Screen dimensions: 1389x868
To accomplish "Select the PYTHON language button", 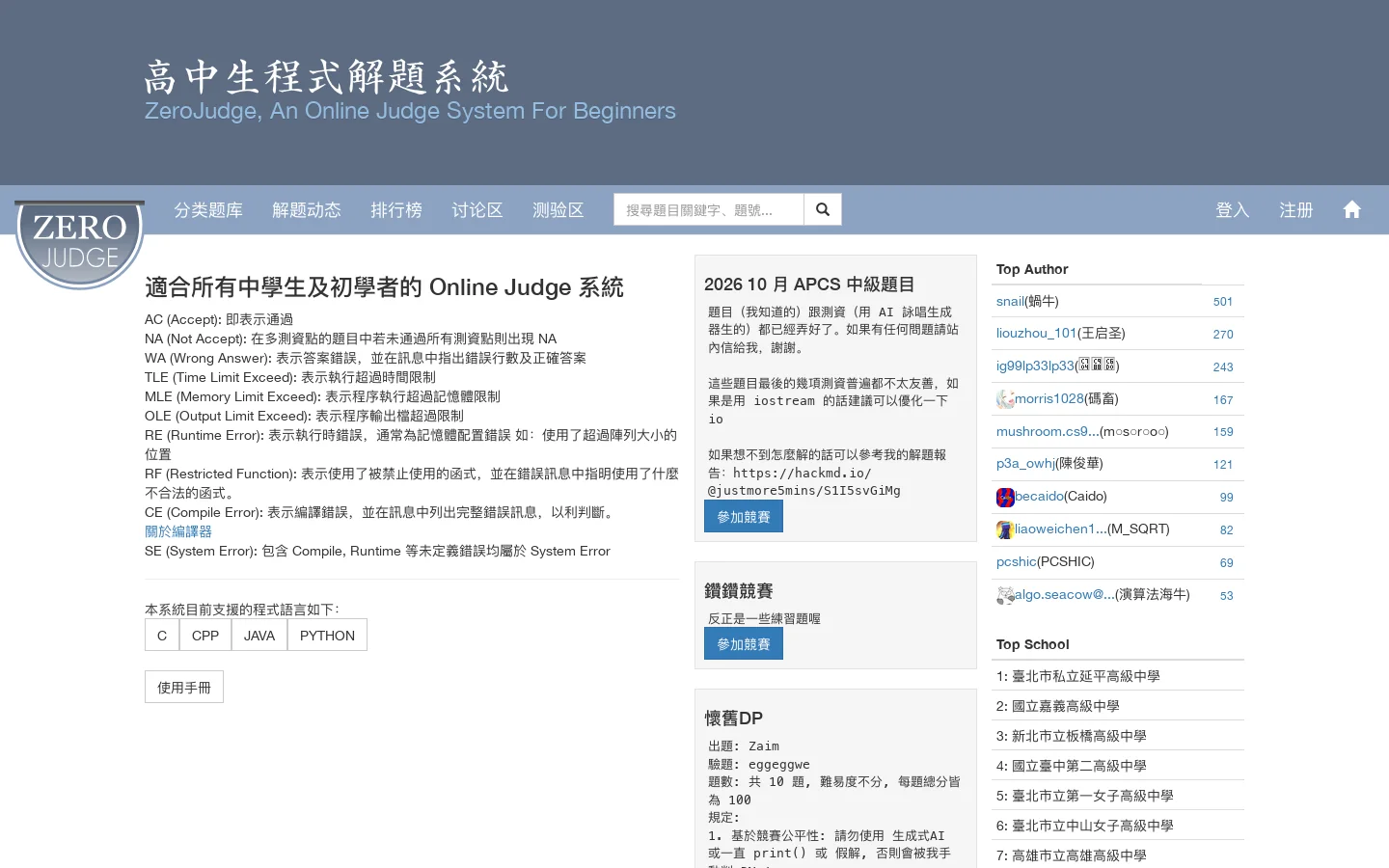I will coord(327,636).
